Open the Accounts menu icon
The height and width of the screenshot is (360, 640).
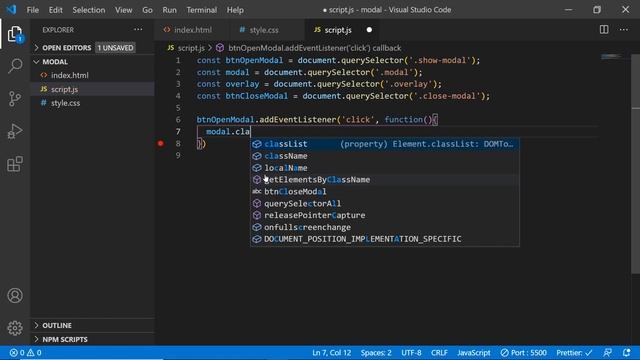point(15,296)
